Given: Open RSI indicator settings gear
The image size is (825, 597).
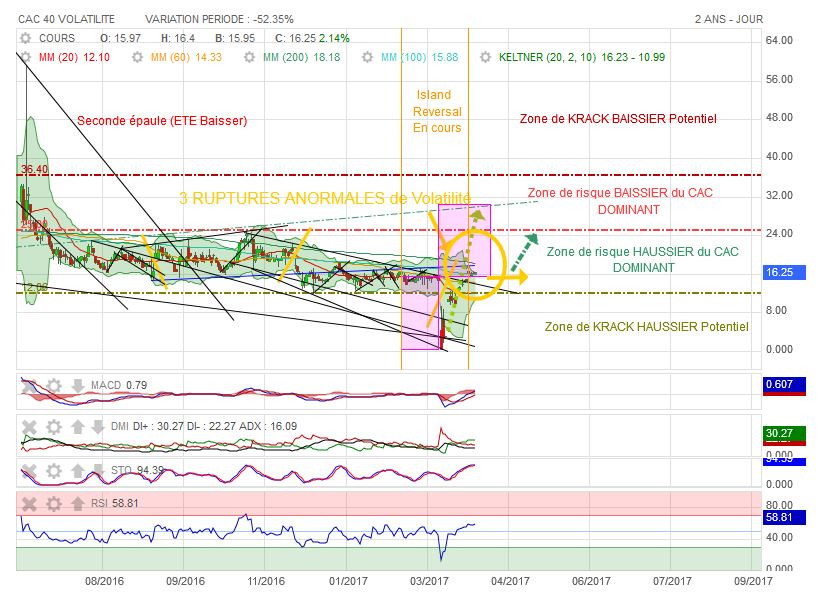Looking at the screenshot, I should point(54,504).
